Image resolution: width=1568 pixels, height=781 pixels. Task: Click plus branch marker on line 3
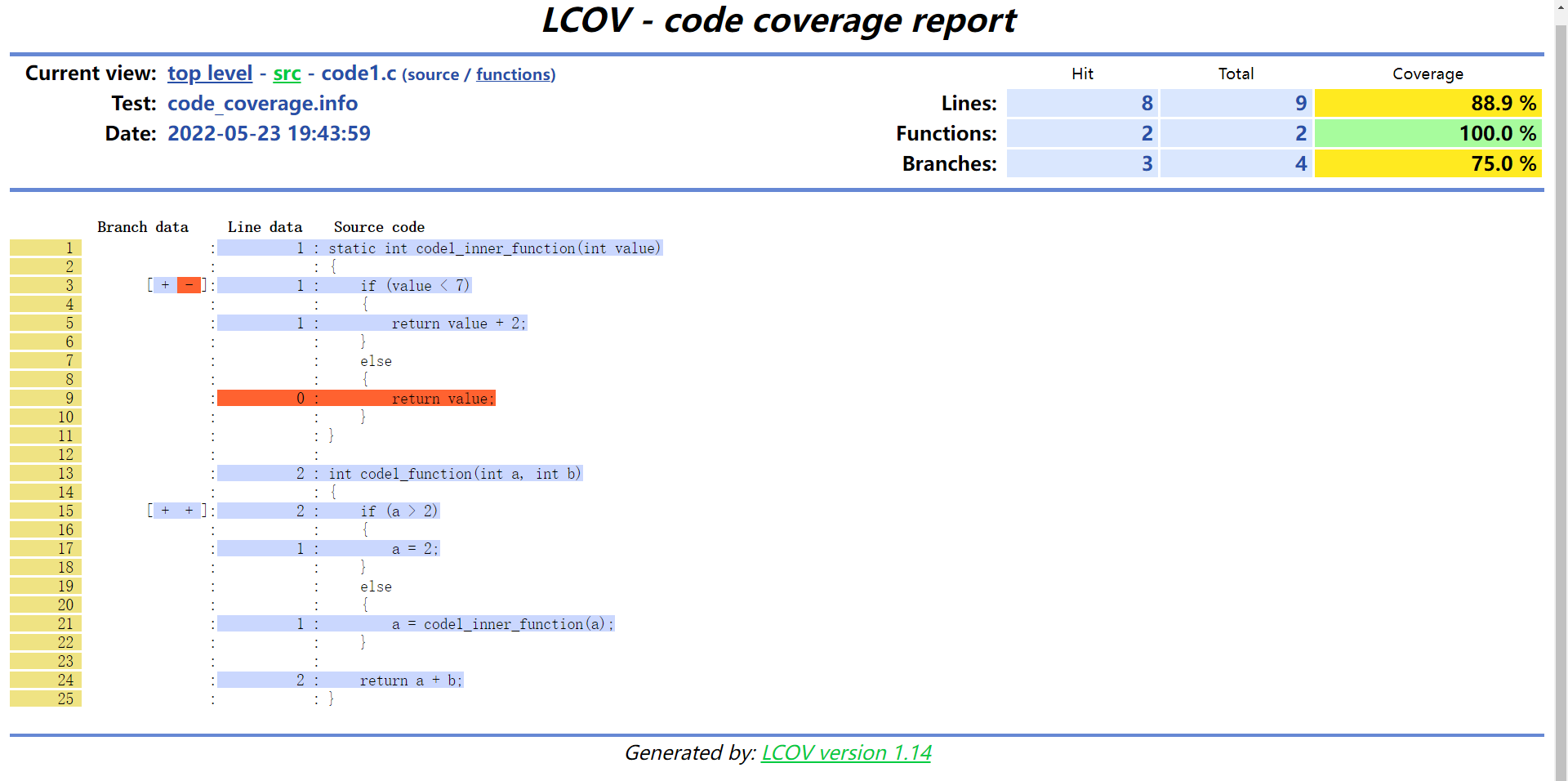166,285
